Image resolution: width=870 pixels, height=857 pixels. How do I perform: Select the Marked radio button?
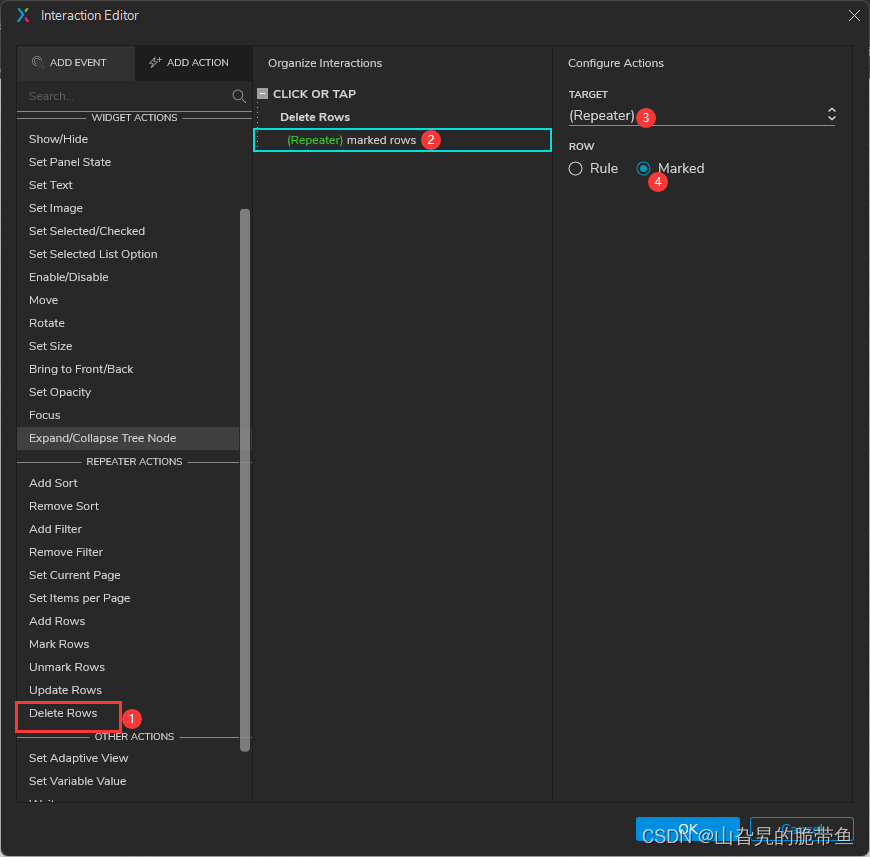[644, 169]
